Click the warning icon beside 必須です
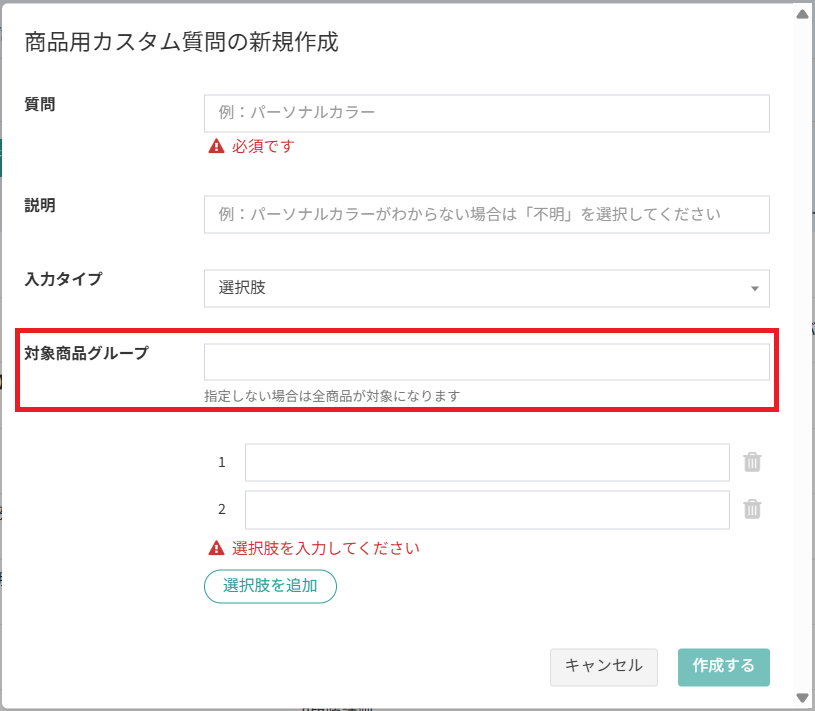 click(216, 146)
